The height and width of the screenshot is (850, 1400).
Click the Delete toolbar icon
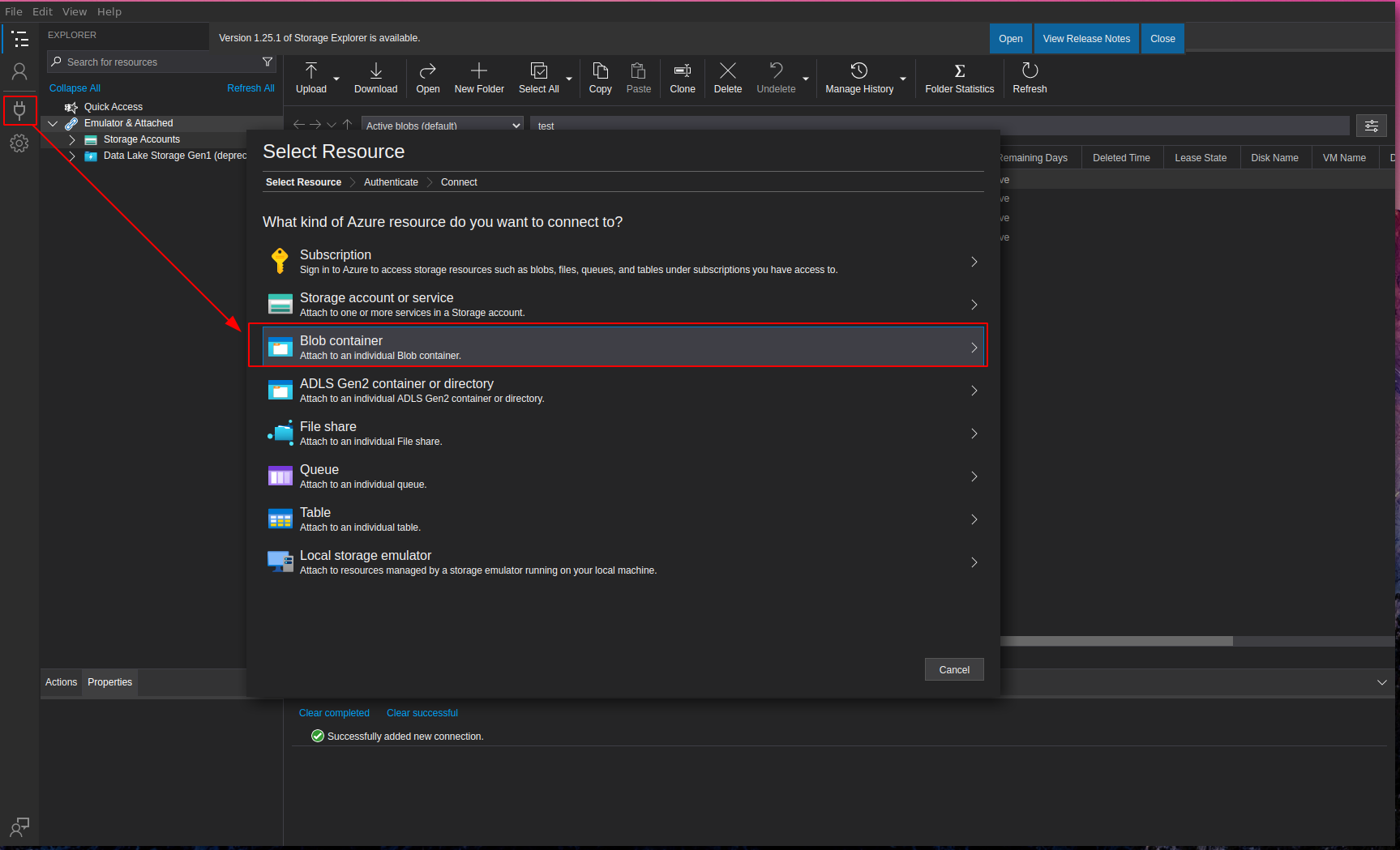click(x=728, y=79)
